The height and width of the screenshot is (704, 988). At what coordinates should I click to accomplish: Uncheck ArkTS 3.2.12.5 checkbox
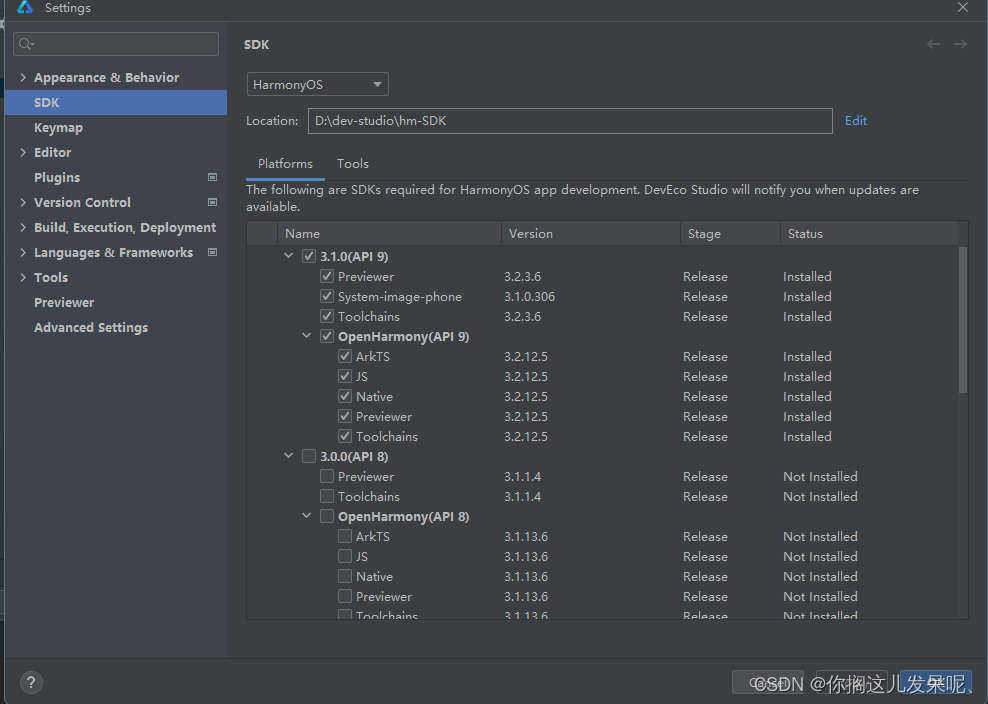pos(345,356)
